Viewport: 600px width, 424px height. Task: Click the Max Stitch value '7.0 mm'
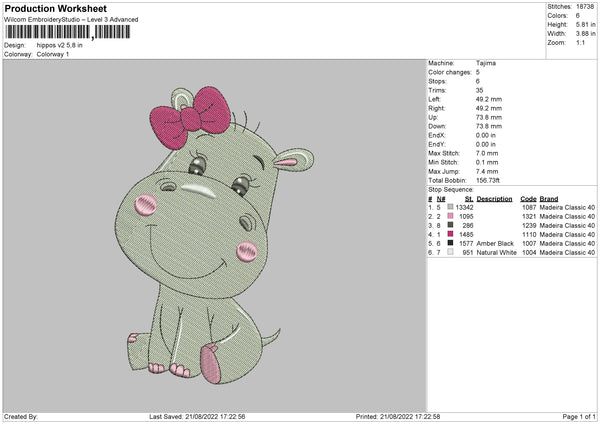(x=487, y=153)
